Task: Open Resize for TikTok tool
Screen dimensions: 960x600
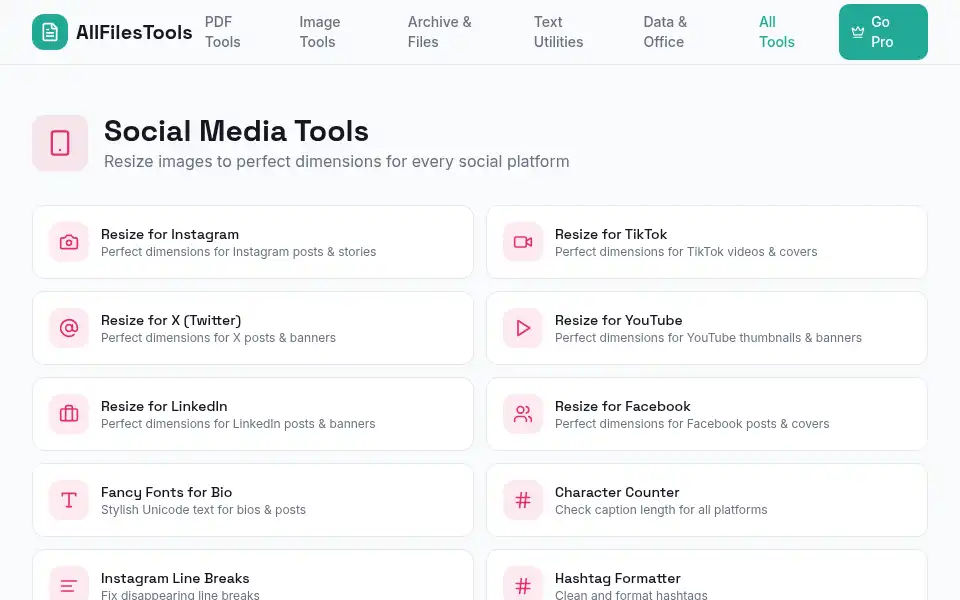Action: coord(707,242)
